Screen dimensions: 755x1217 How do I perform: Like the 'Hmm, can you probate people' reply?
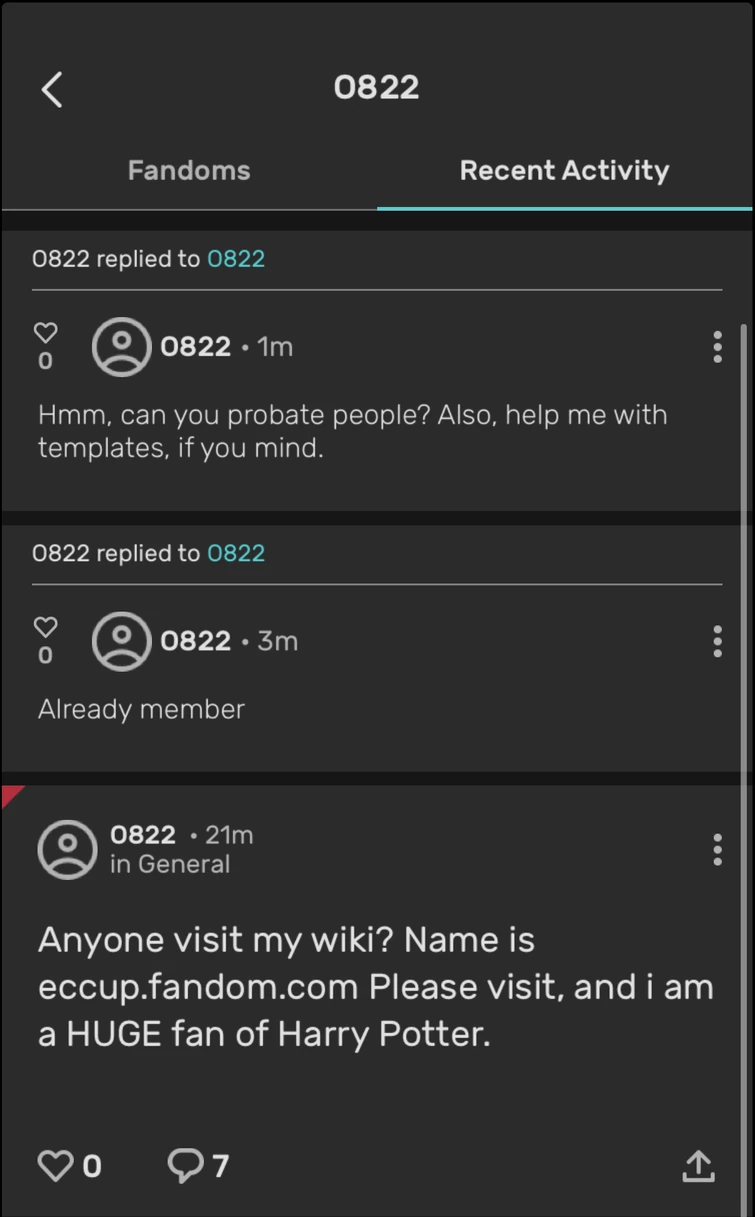pos(46,332)
